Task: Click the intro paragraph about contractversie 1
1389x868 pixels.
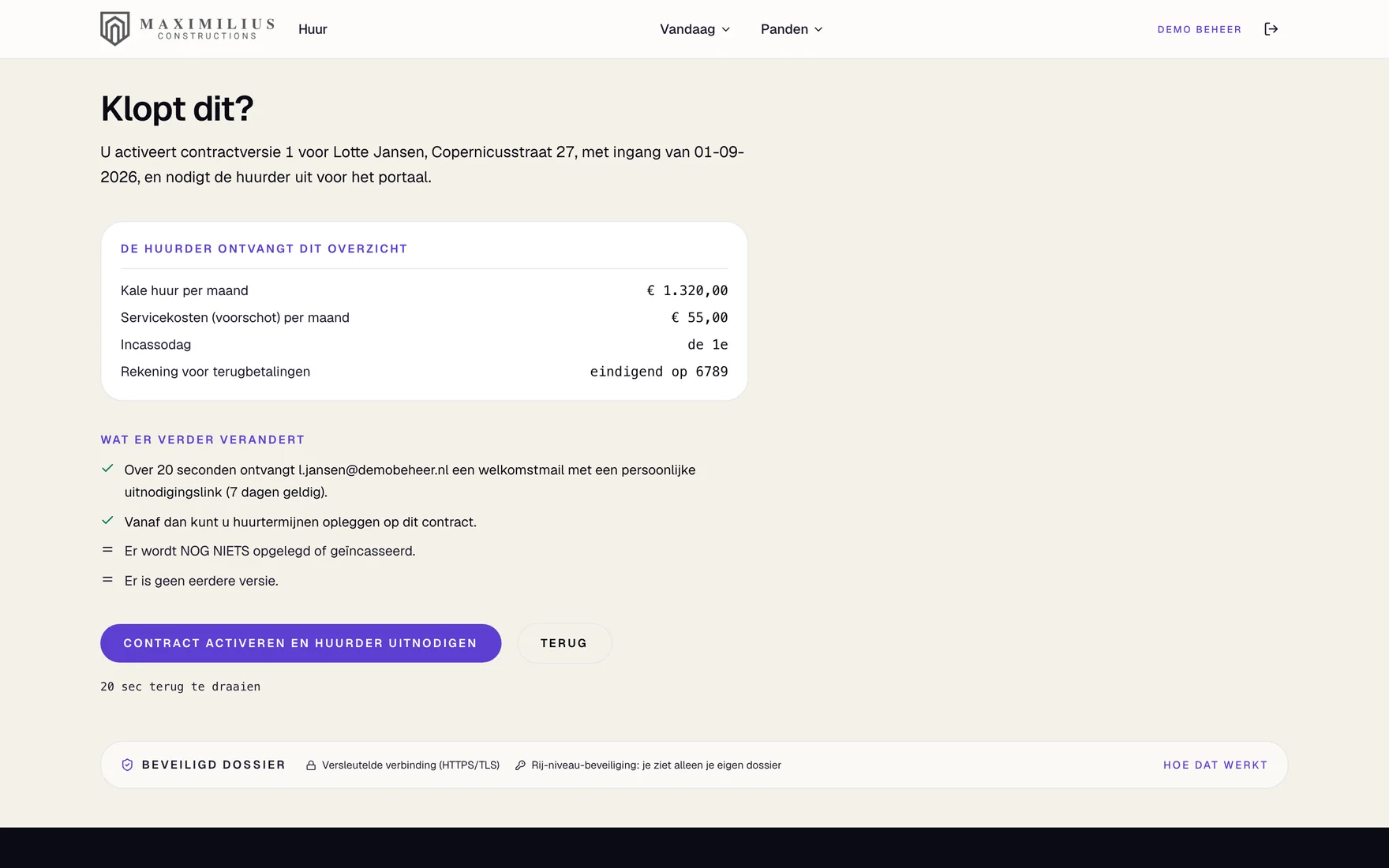Action: [422, 164]
